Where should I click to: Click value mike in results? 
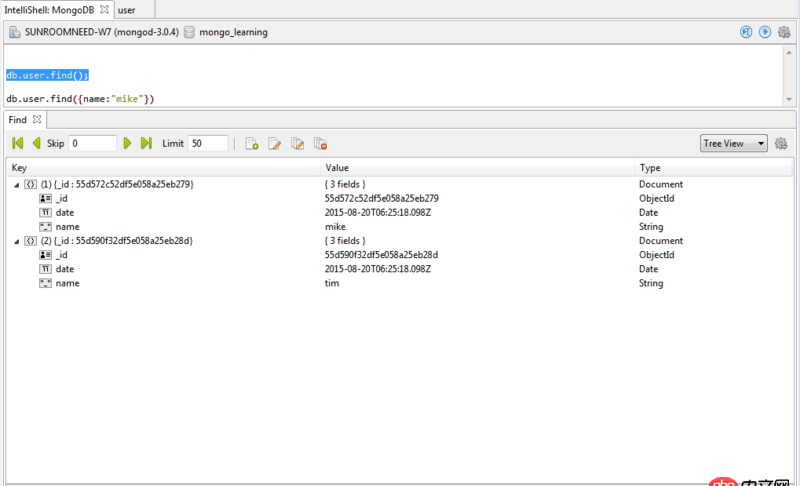point(335,227)
